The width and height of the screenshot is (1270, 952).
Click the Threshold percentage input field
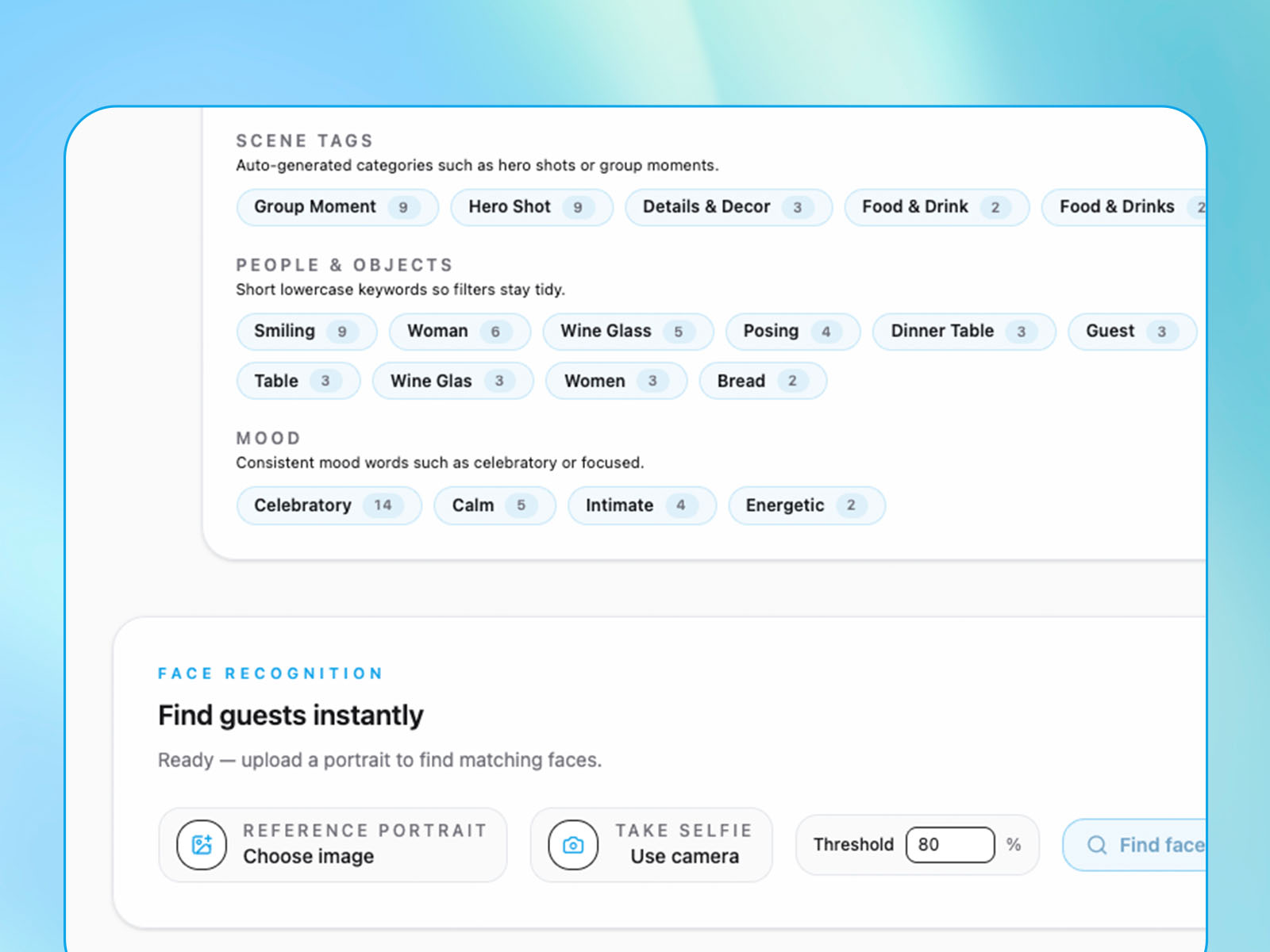click(949, 845)
